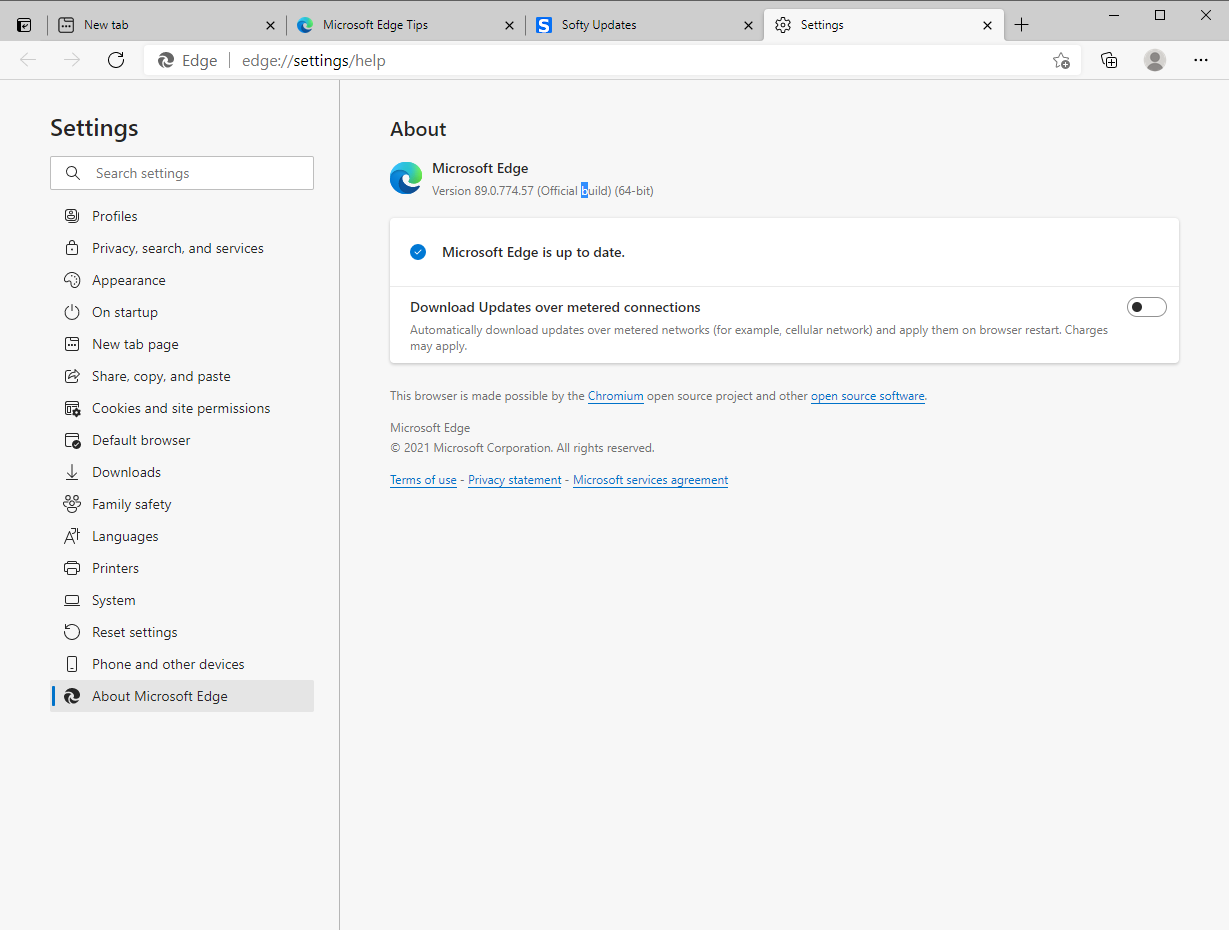The width and height of the screenshot is (1229, 930).
Task: Open the Collections icon
Action: [1109, 60]
